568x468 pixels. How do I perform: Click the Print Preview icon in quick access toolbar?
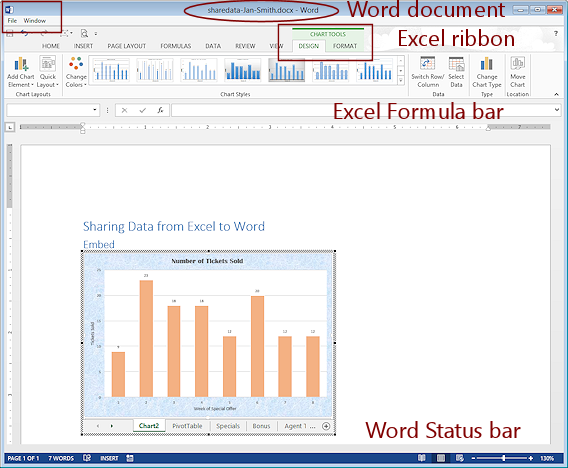84,33
